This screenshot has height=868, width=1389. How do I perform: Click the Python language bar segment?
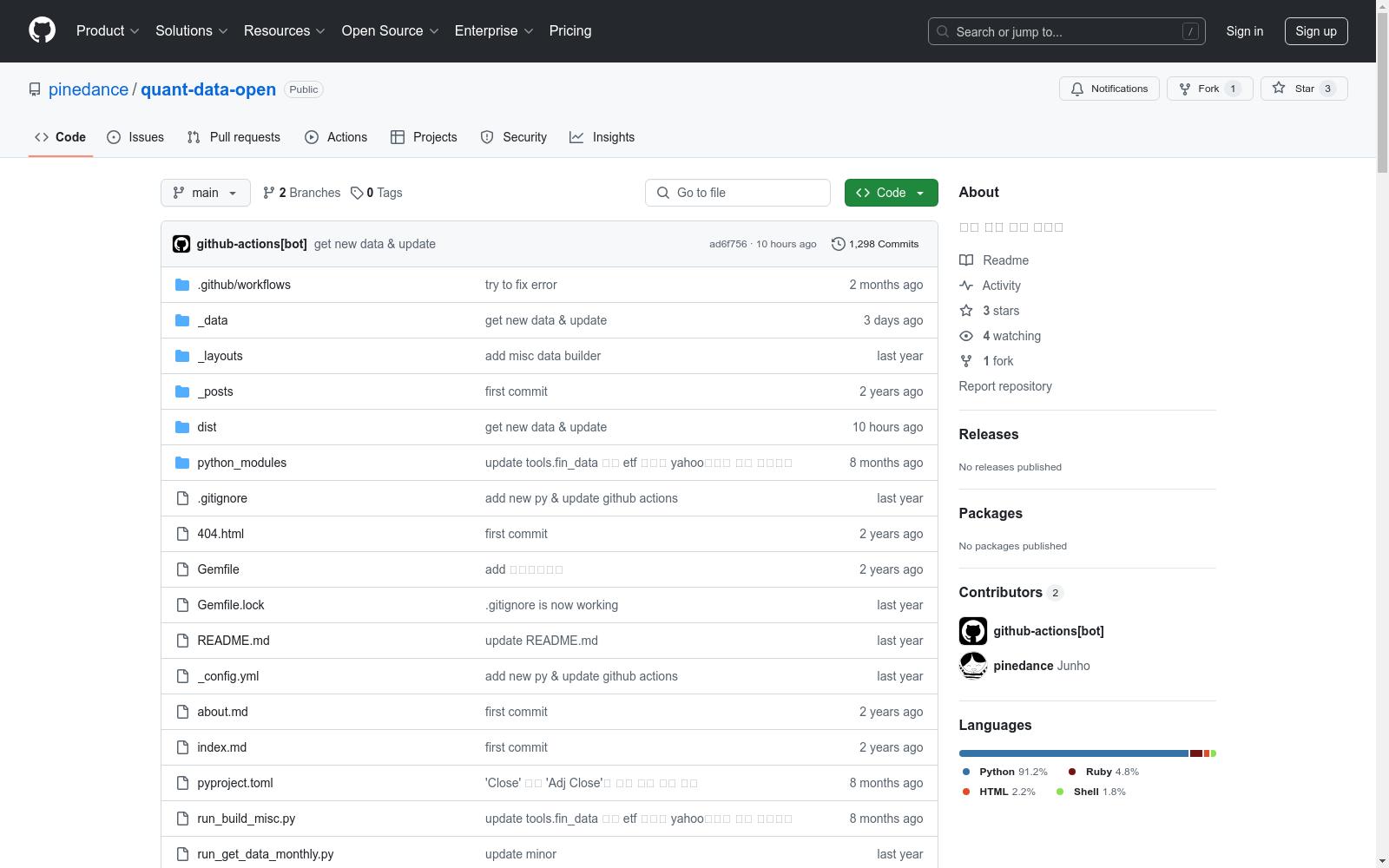[1074, 753]
